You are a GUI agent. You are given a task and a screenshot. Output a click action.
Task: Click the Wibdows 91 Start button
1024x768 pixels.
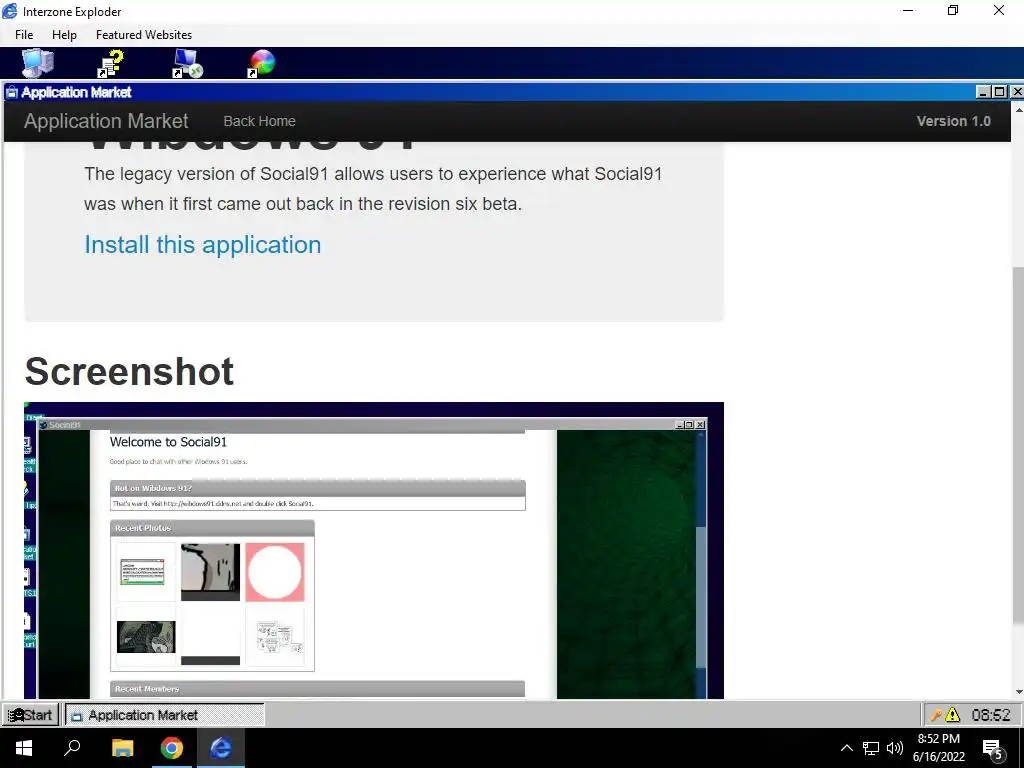(30, 714)
